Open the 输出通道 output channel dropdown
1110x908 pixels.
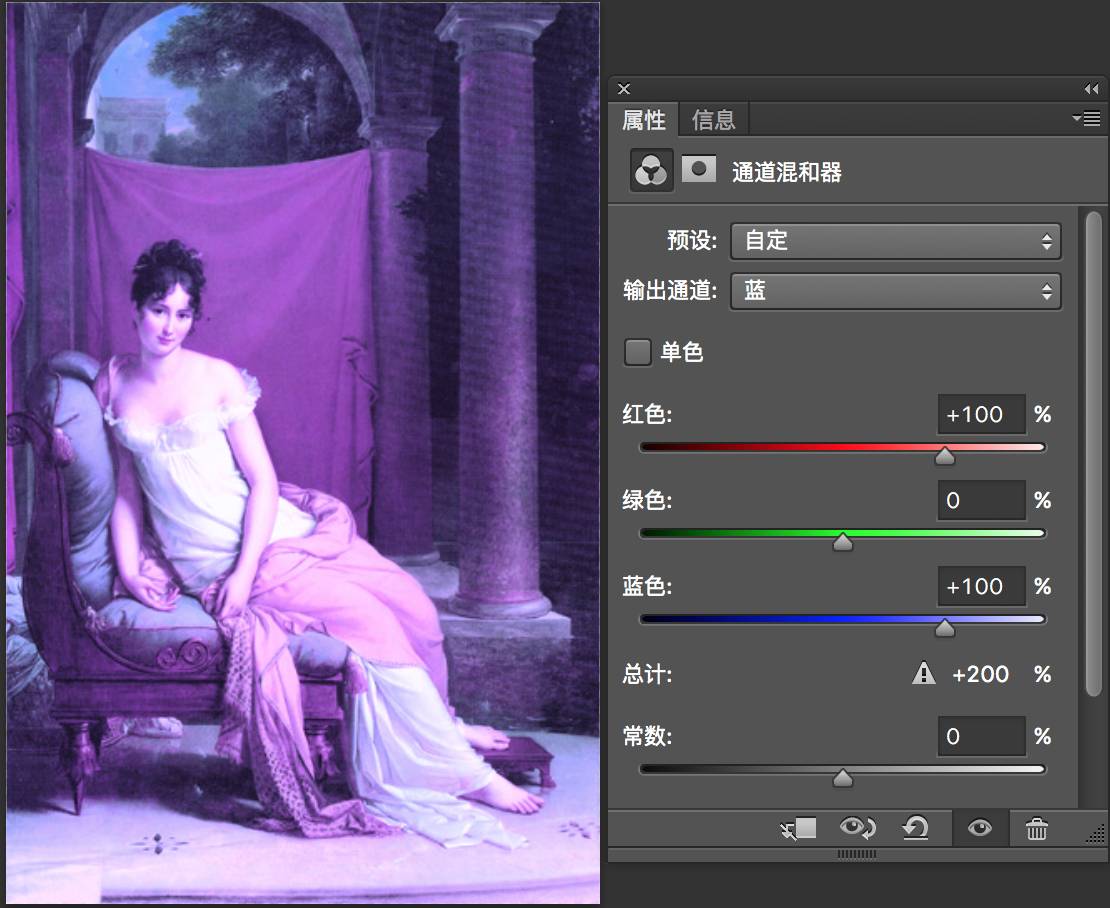pos(896,291)
